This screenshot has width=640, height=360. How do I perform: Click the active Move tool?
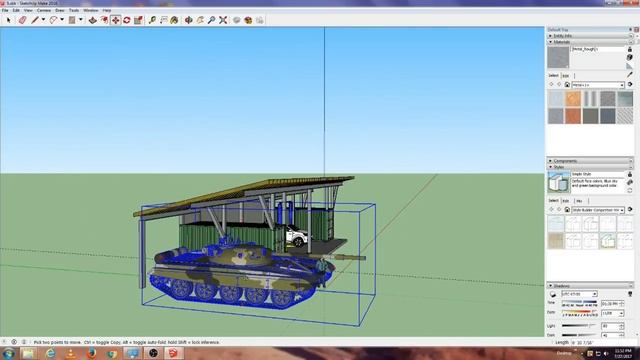pyautogui.click(x=116, y=20)
